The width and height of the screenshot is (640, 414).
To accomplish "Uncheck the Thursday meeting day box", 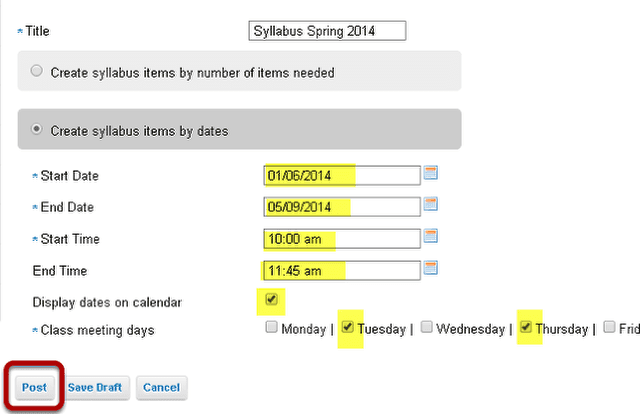I will (x=526, y=327).
